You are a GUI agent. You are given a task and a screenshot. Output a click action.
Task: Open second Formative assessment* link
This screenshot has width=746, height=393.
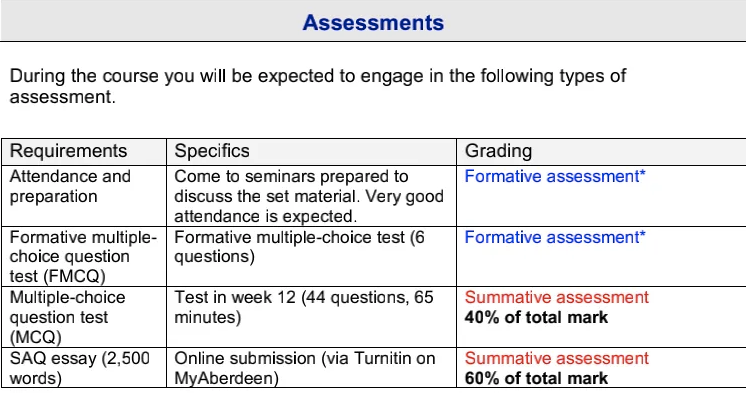[555, 237]
